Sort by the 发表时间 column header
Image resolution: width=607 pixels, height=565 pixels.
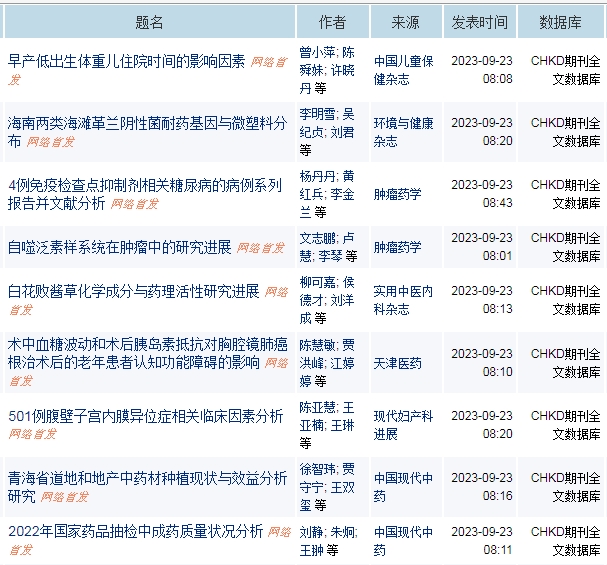pyautogui.click(x=479, y=22)
